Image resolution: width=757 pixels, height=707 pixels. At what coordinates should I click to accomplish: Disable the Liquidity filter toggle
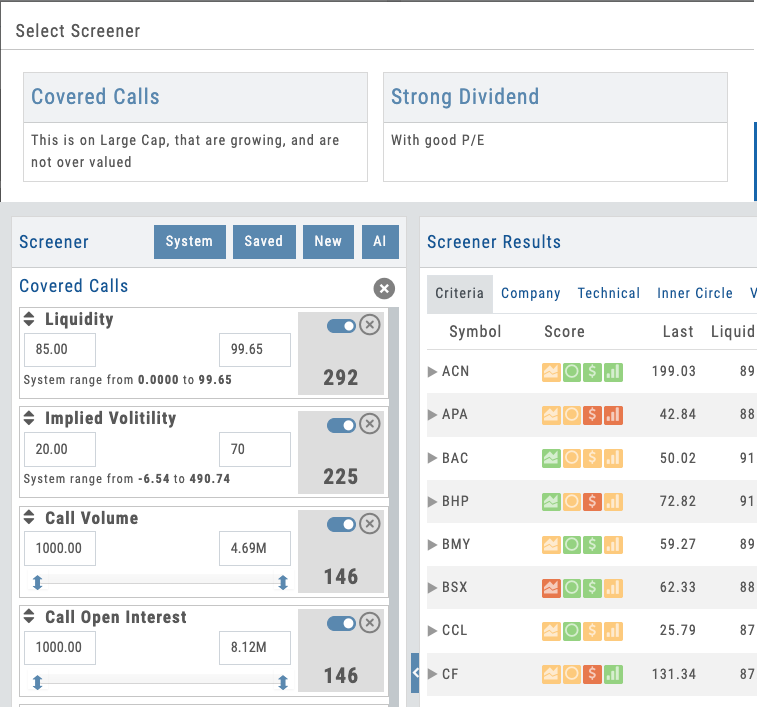341,325
